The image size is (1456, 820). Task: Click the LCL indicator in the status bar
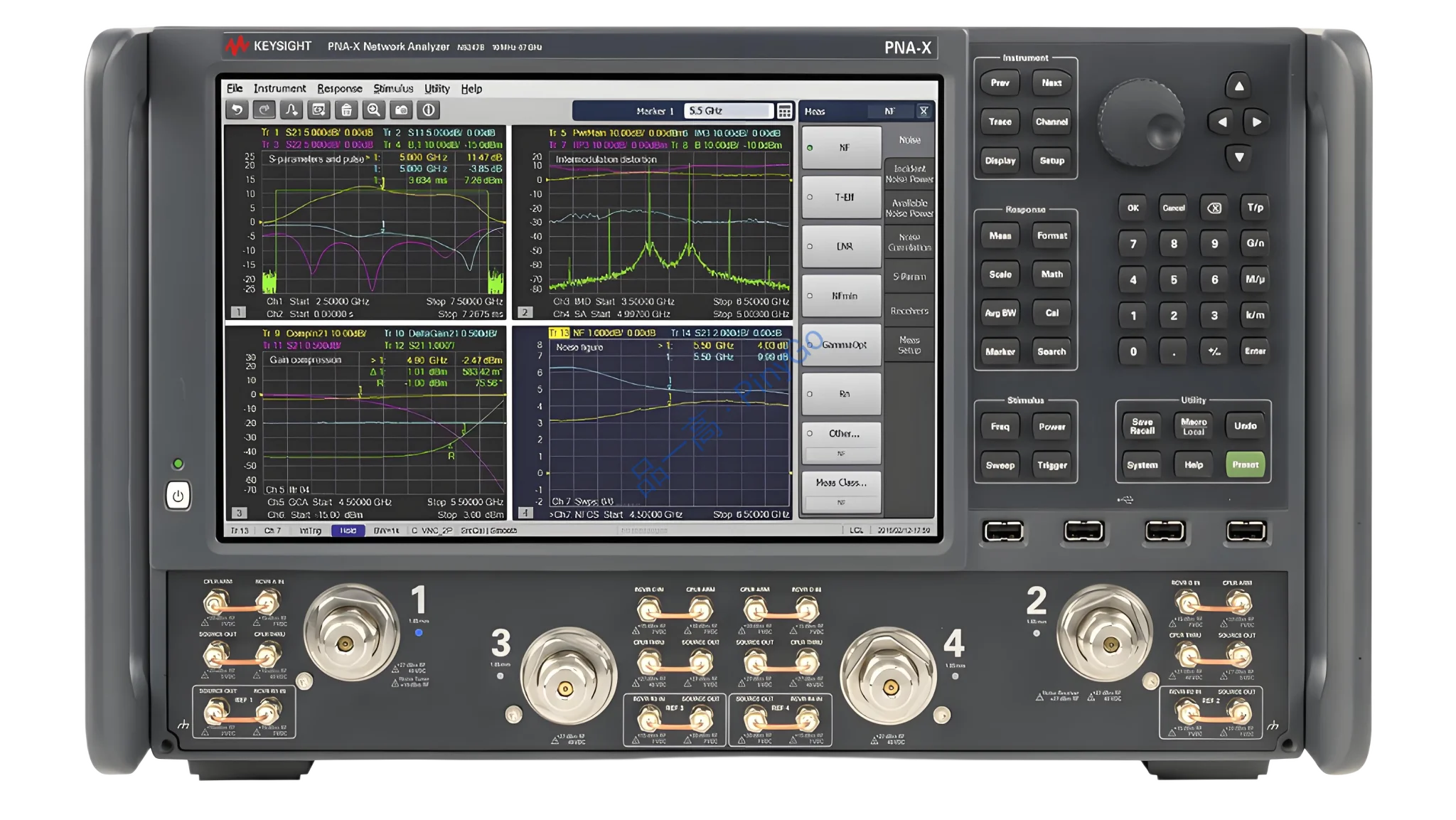point(856,531)
